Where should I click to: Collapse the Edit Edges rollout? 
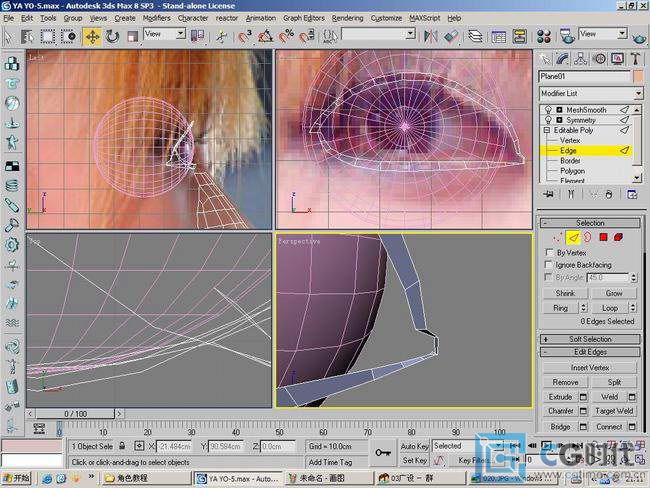click(x=590, y=352)
